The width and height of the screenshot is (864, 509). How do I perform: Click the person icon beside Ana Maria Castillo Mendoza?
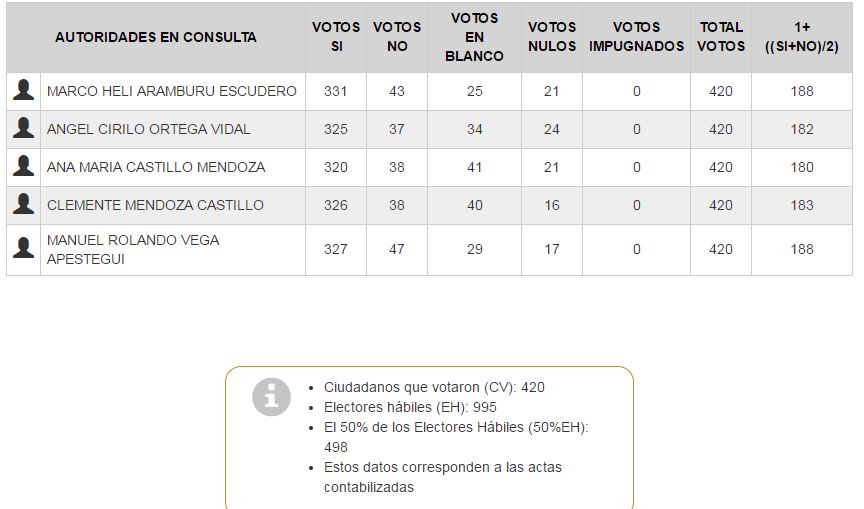[23, 167]
